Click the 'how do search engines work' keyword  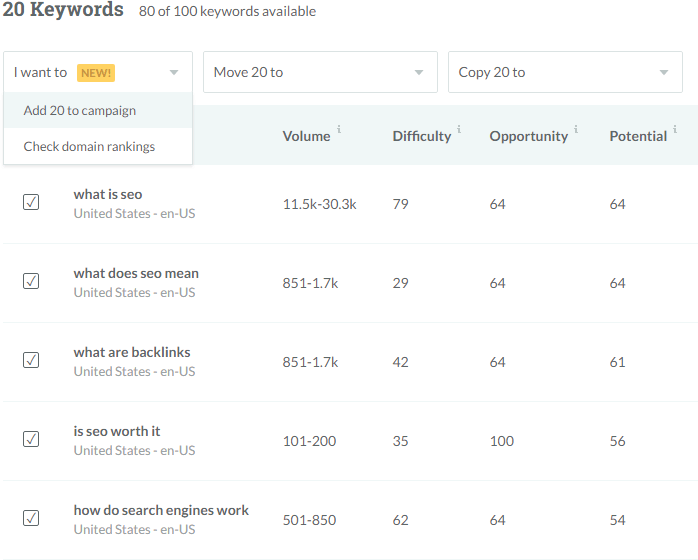(161, 510)
